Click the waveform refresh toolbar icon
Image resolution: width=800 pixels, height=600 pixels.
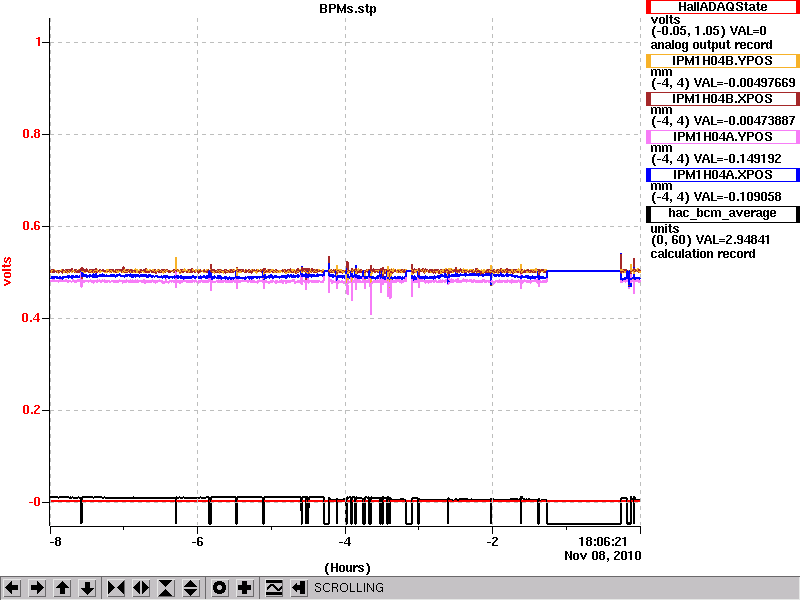pos(274,588)
